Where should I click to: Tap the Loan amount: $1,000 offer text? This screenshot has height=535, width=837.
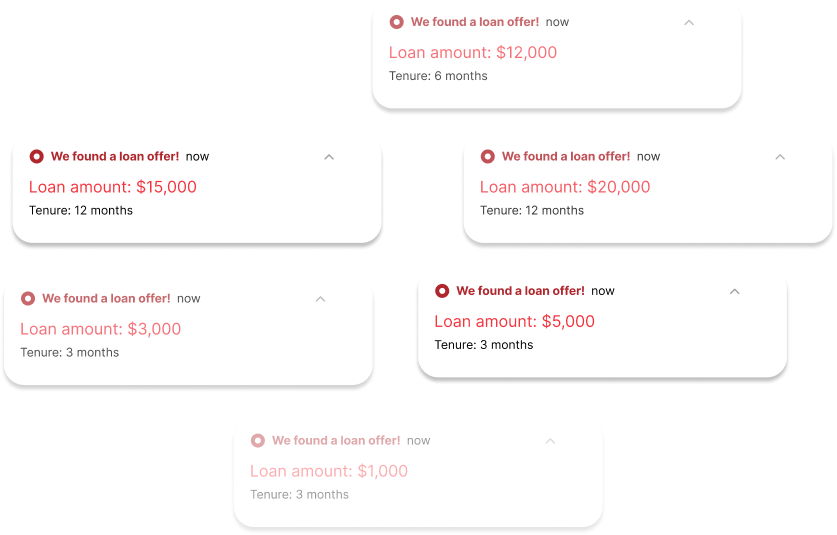pos(329,471)
